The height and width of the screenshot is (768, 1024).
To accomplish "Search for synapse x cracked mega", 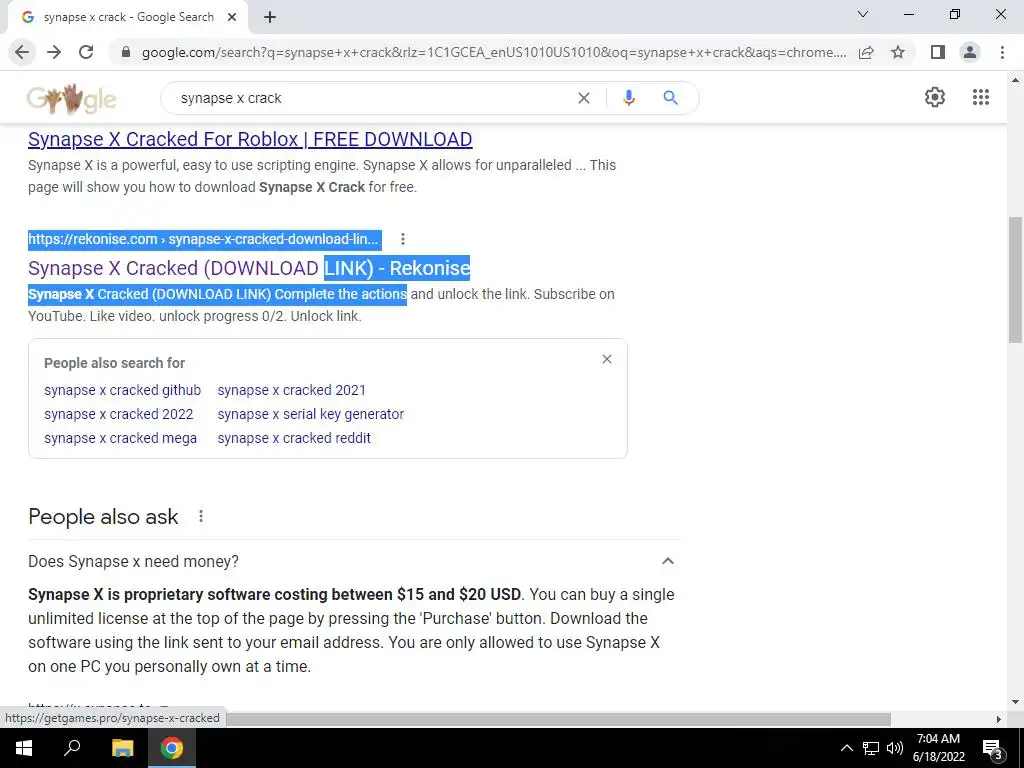I will click(120, 438).
